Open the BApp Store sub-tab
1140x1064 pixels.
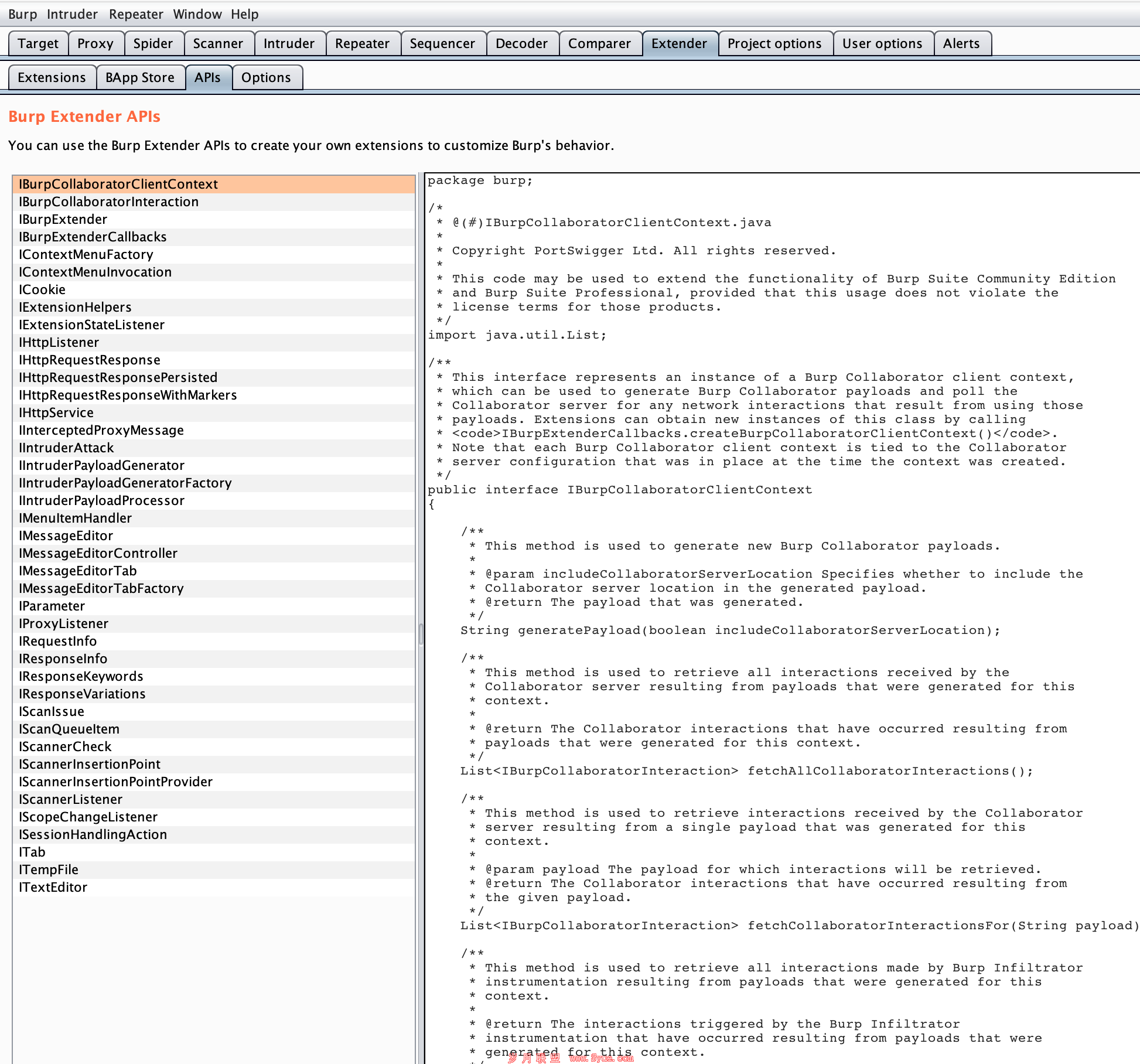(x=140, y=77)
